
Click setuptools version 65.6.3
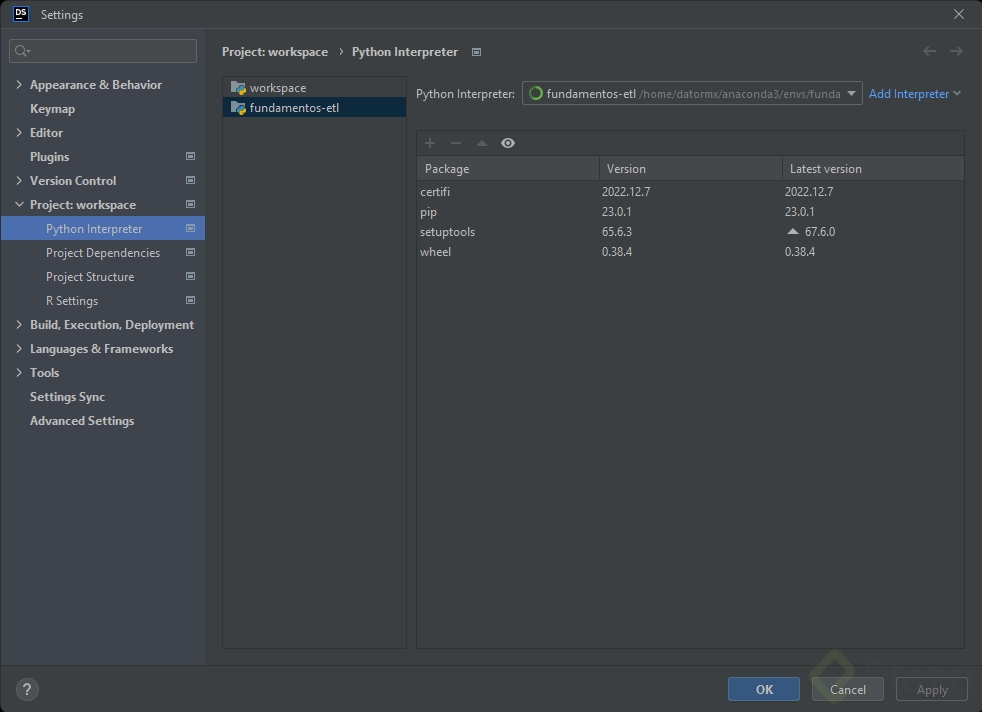pyautogui.click(x=617, y=232)
